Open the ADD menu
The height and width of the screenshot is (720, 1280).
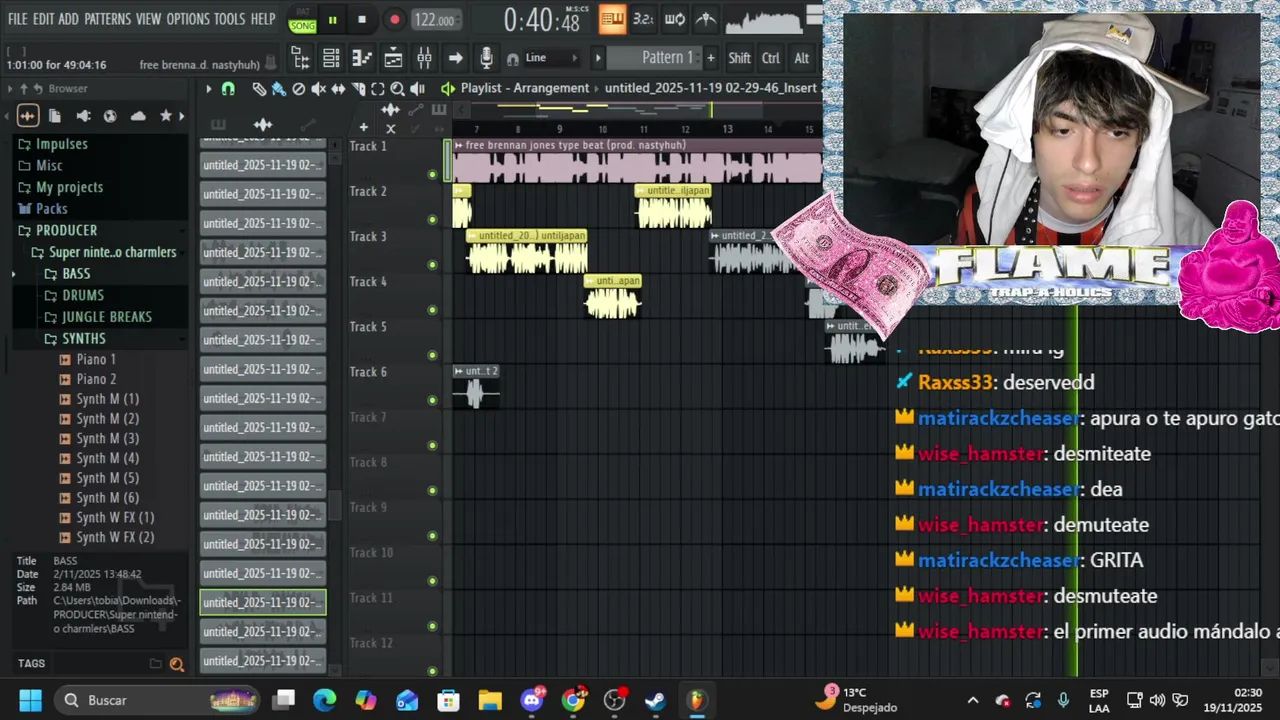(x=68, y=19)
